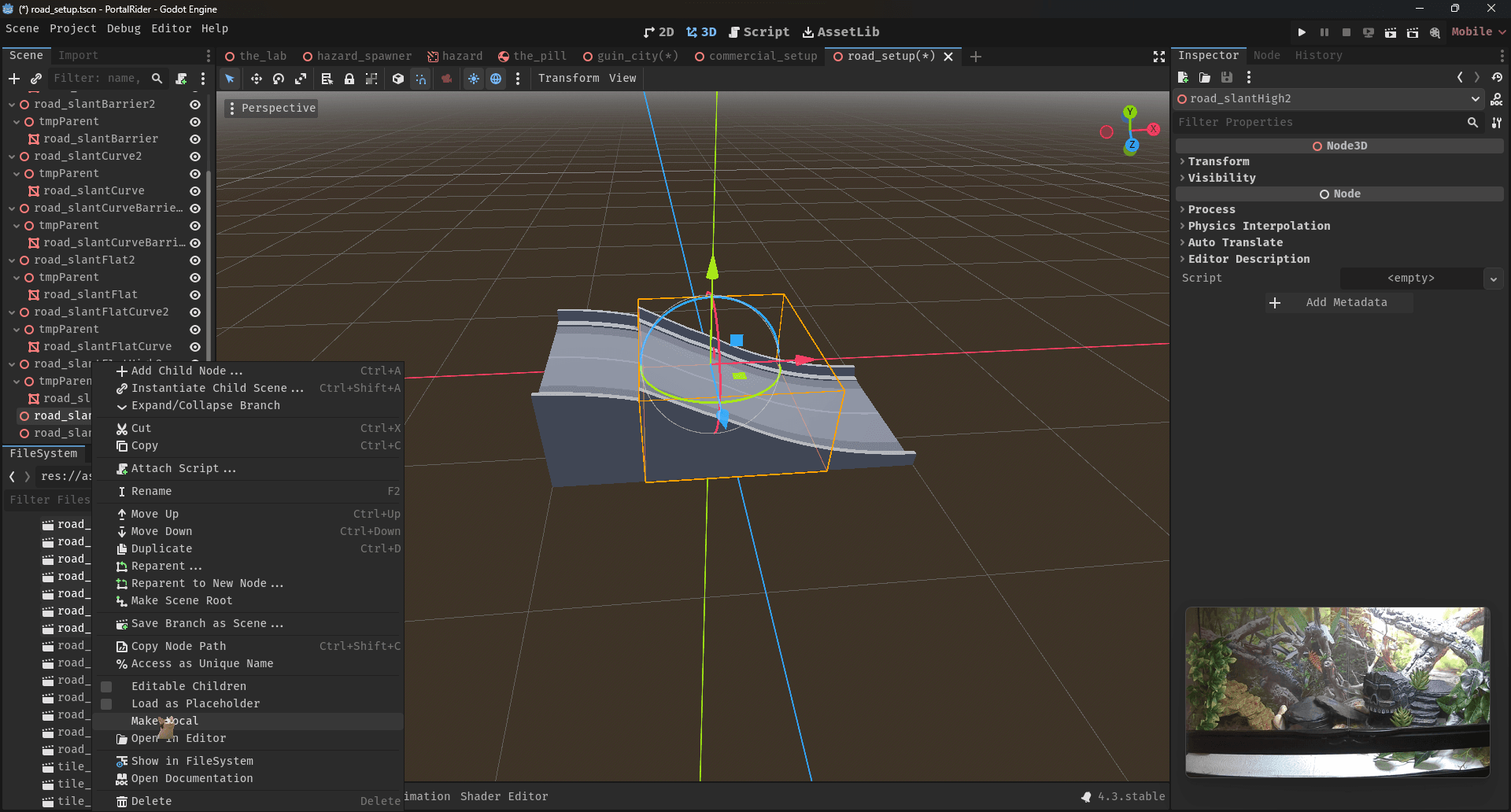Check the Editable Children checkbox
The image size is (1511, 812).
pos(106,687)
